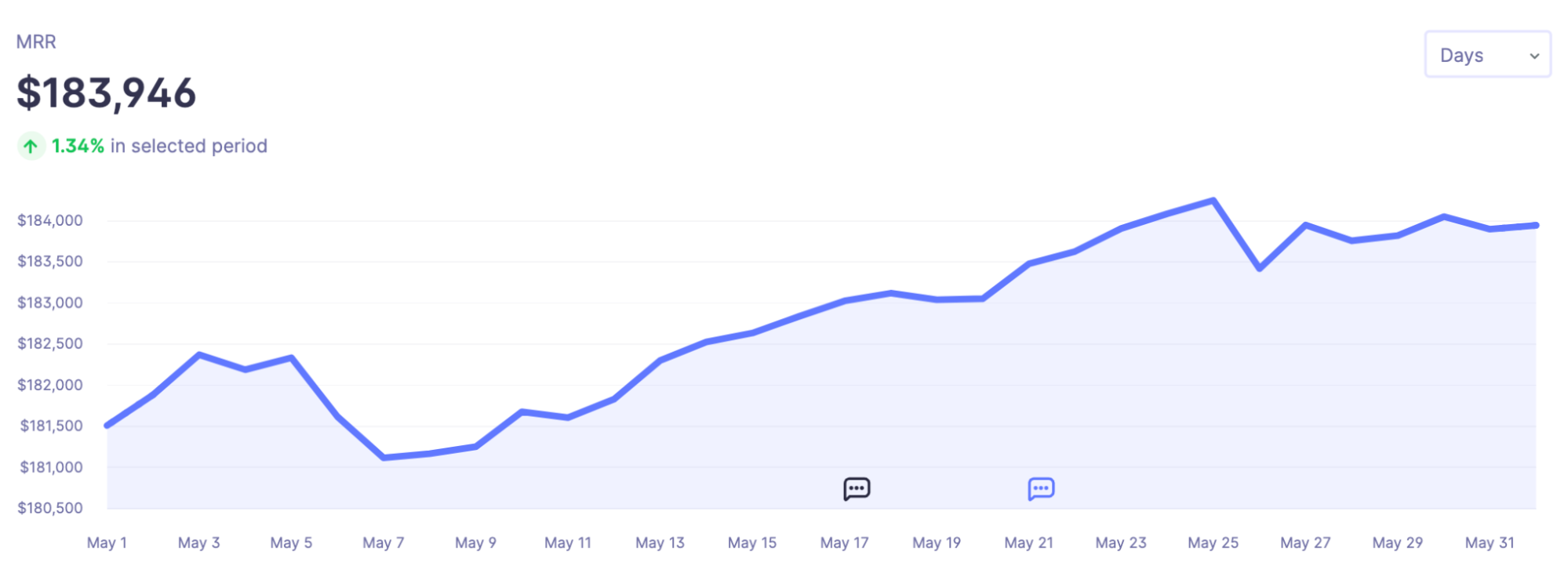Click the May 26 dip point on the chart line

click(1260, 269)
